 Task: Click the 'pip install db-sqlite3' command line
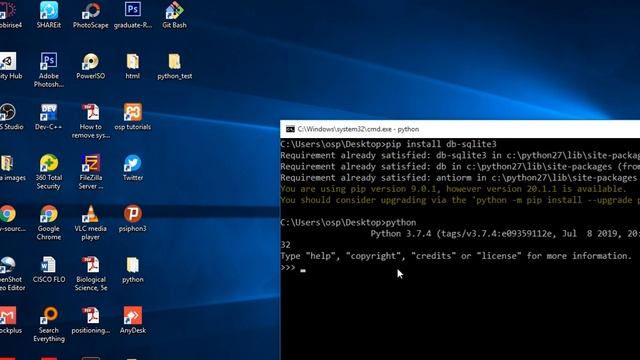(388, 144)
